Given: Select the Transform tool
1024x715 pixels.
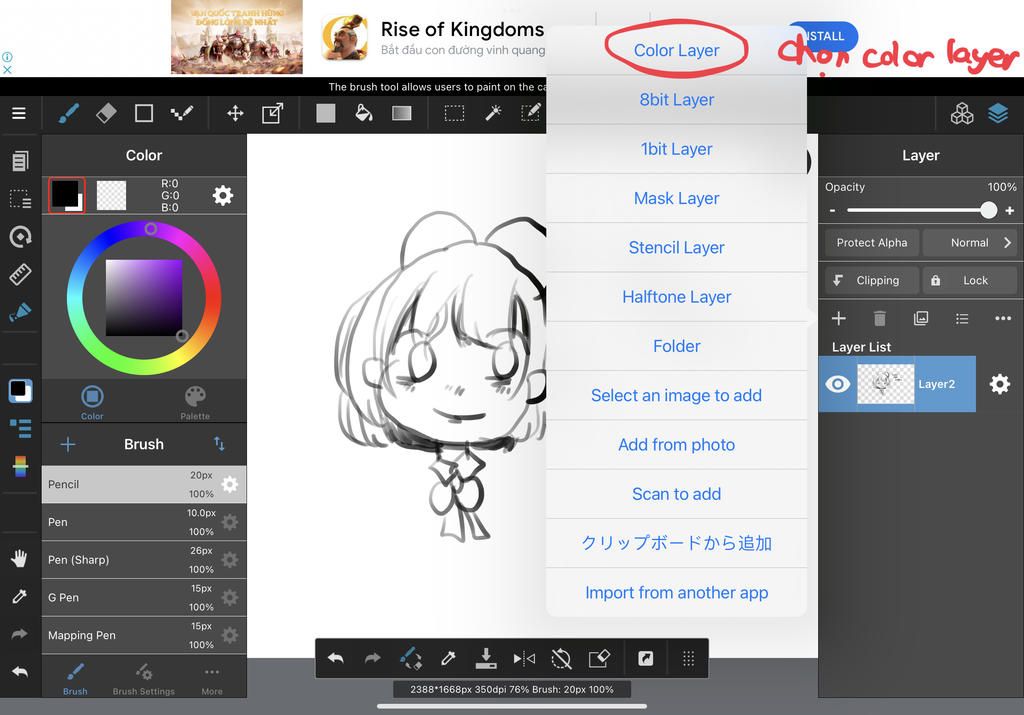Looking at the screenshot, I should [272, 114].
